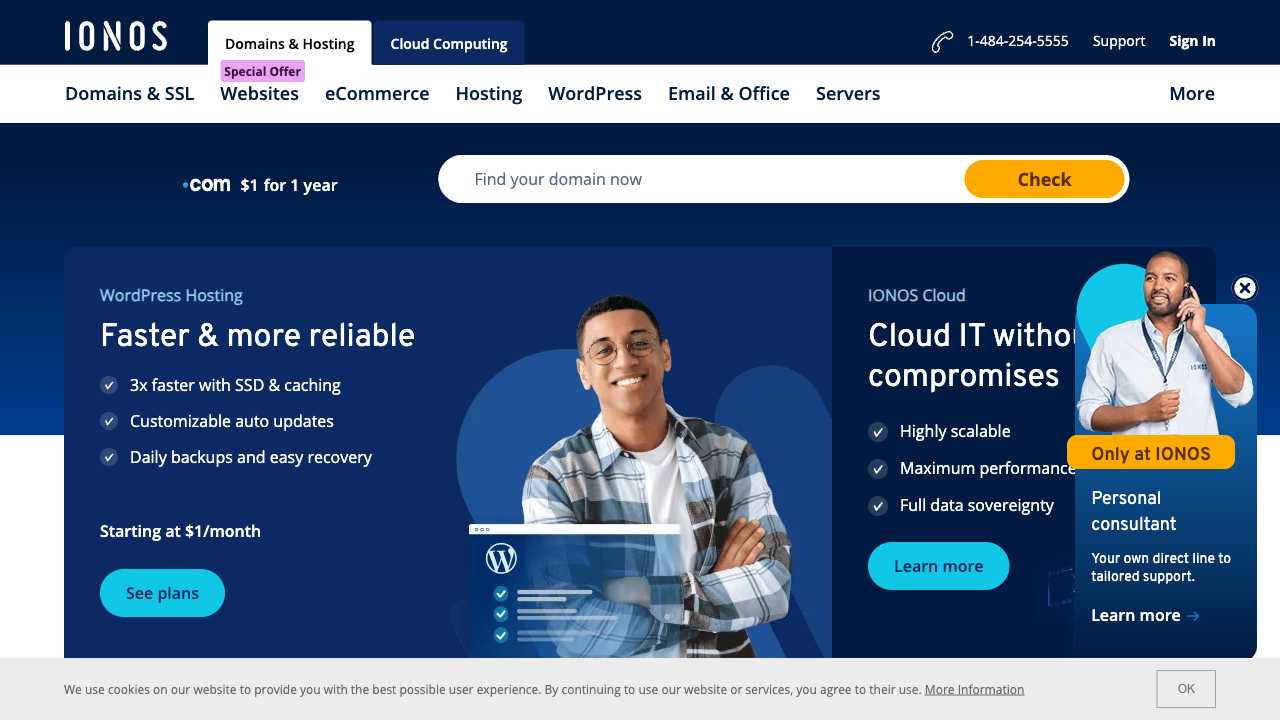Screen dimensions: 1280x720
Task: Click the Only at IONOS badge
Action: tap(1151, 453)
